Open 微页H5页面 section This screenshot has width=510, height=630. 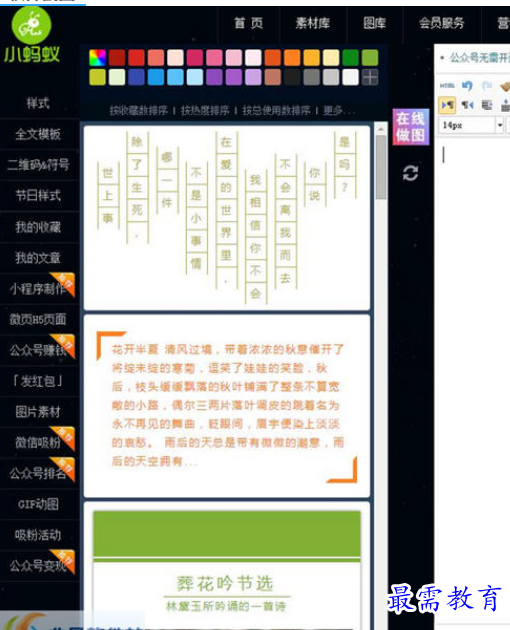(x=39, y=319)
